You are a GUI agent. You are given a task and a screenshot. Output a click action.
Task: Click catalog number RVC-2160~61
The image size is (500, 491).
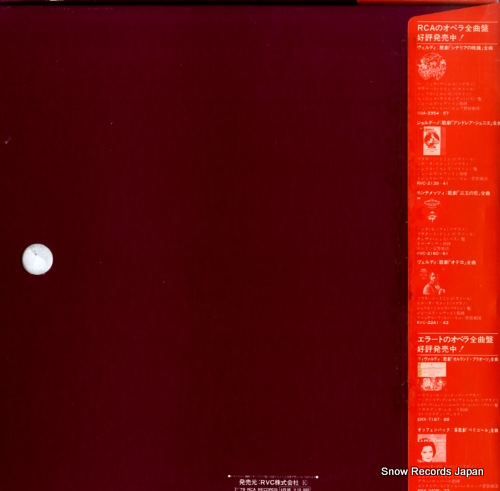tap(432, 254)
